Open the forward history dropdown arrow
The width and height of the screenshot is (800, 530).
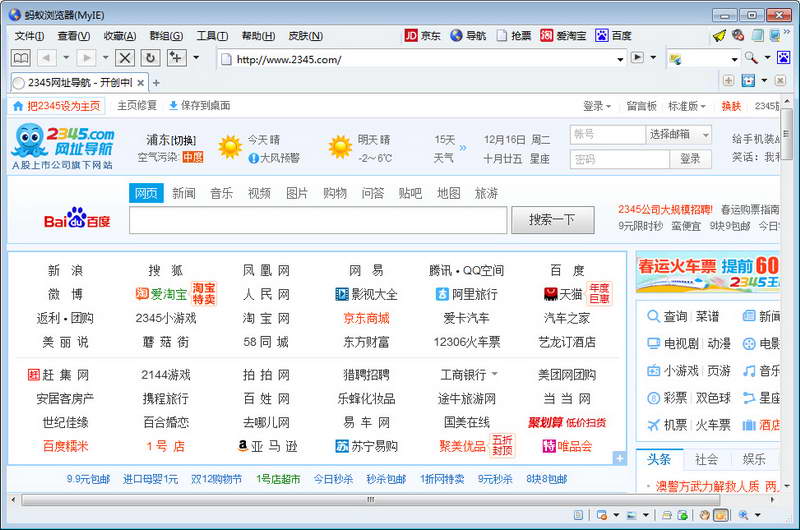click(x=106, y=58)
